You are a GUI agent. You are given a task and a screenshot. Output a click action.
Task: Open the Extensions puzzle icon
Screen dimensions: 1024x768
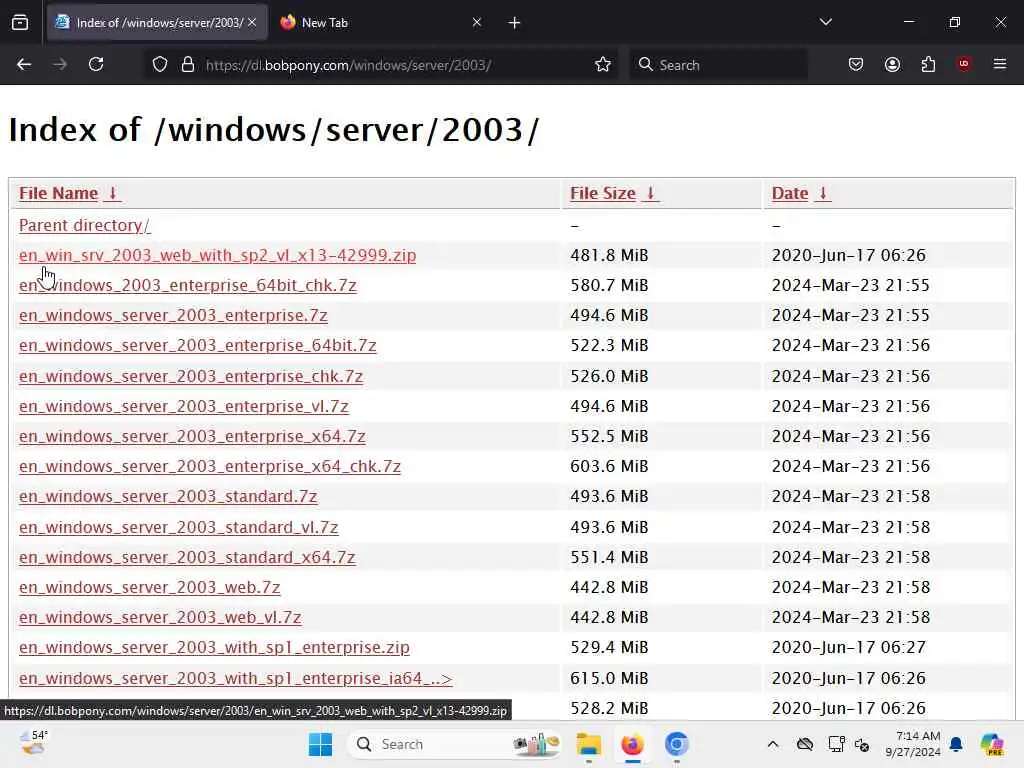[928, 64]
